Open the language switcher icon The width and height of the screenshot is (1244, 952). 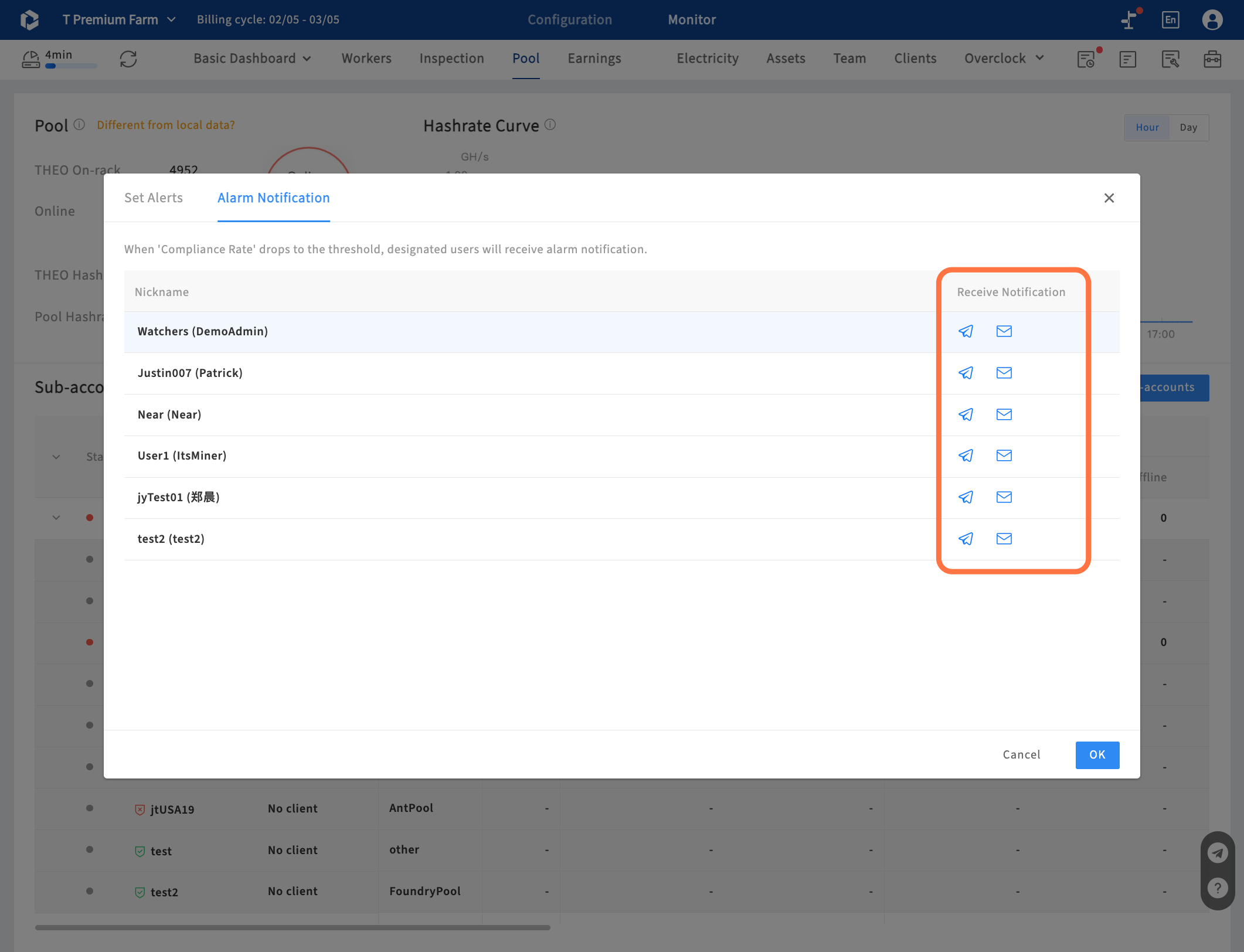tap(1170, 20)
